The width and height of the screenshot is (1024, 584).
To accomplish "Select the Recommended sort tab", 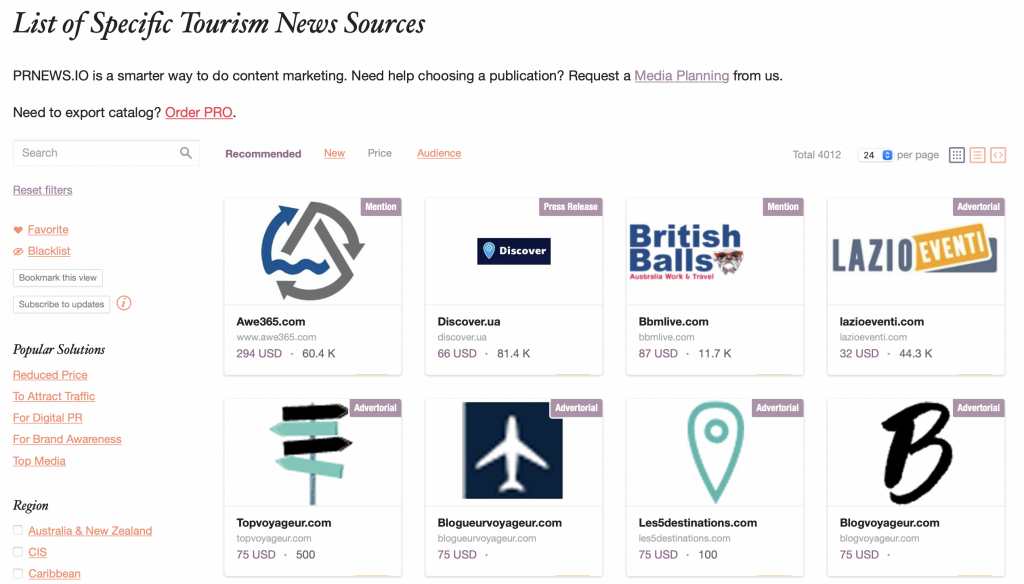I will pos(263,154).
